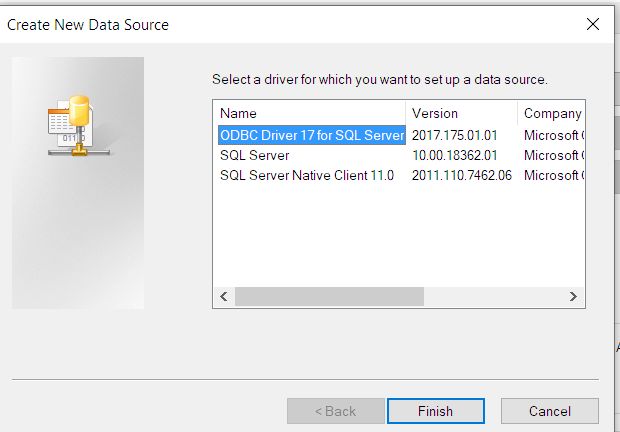Select ODBC Driver 17 for SQL Server
Viewport: 620px width, 432px height.
(312, 135)
